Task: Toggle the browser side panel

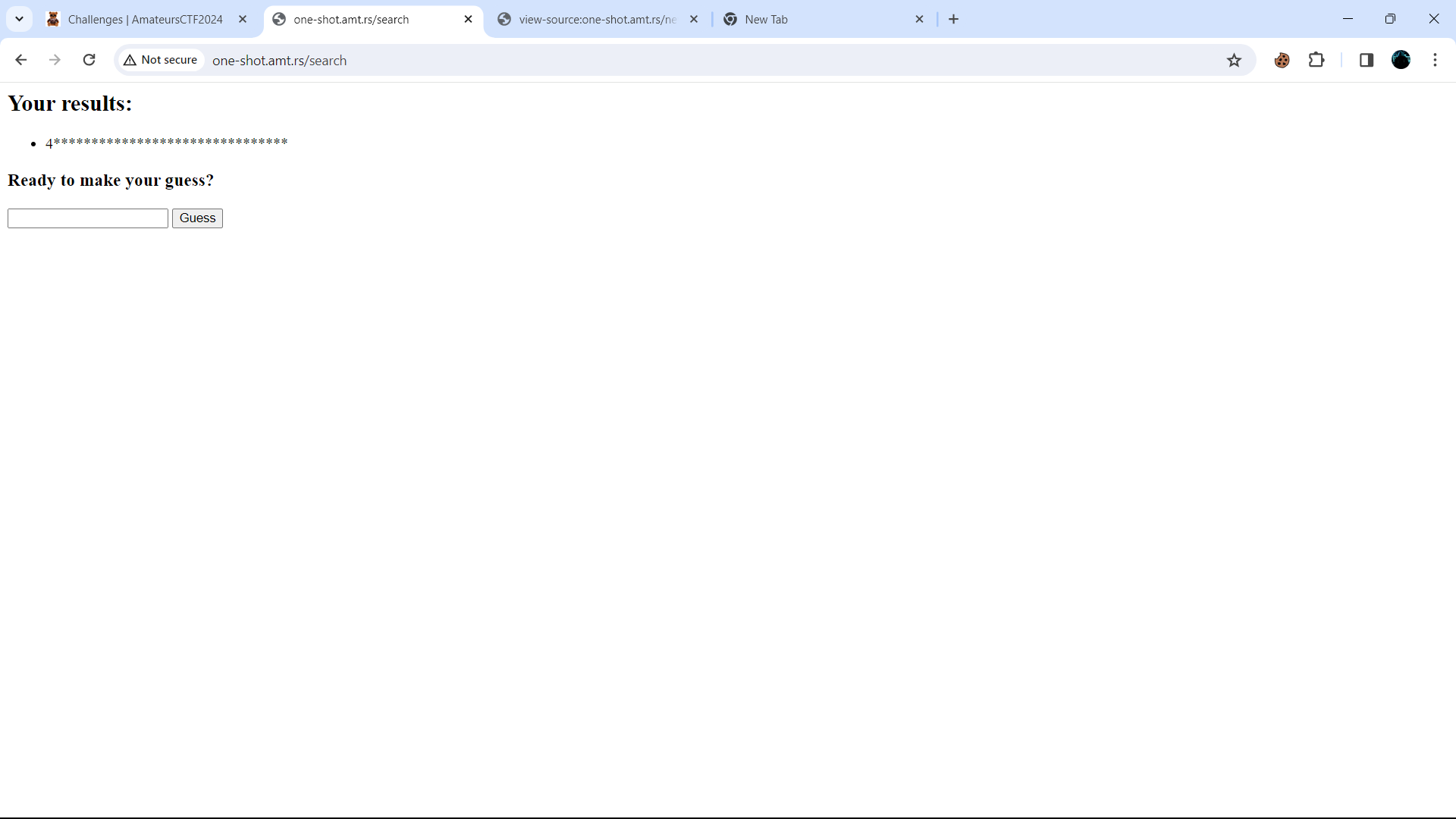Action: (1366, 60)
